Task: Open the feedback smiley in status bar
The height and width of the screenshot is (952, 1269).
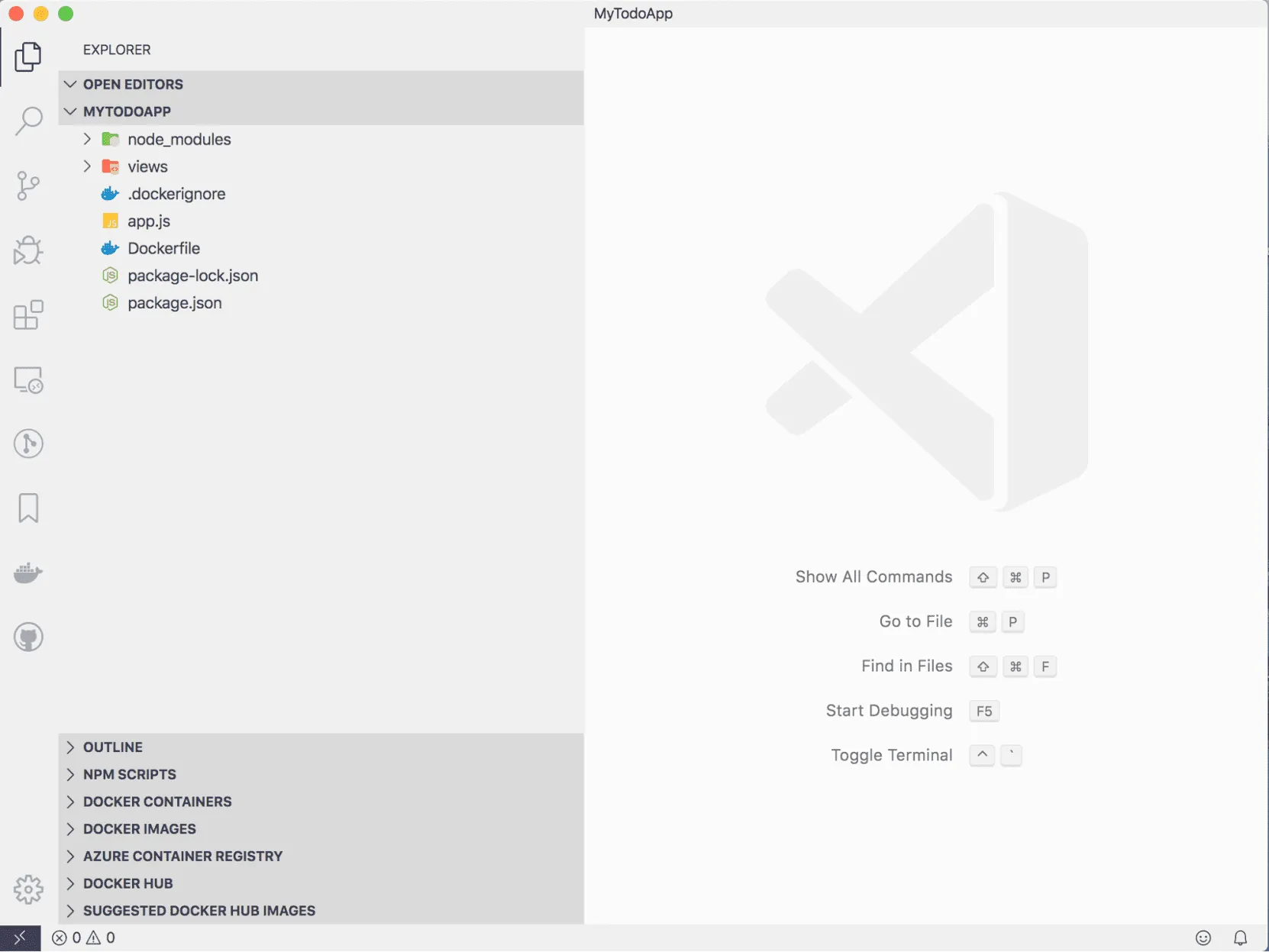Action: tap(1203, 937)
